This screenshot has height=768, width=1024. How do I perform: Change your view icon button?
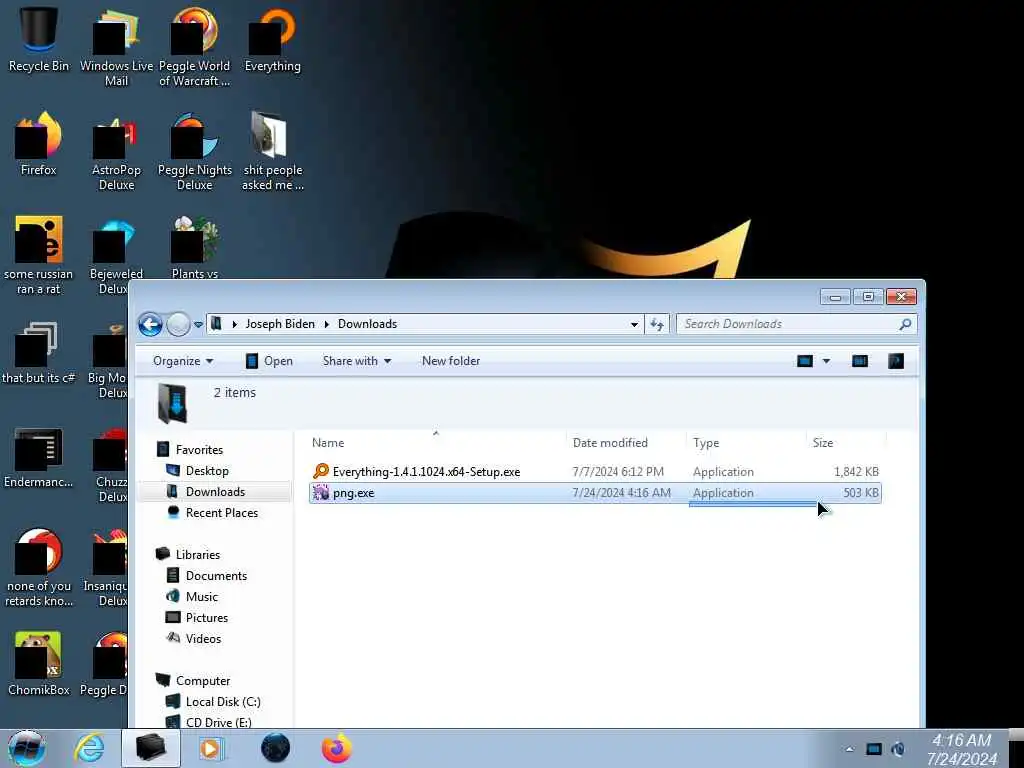(x=805, y=360)
